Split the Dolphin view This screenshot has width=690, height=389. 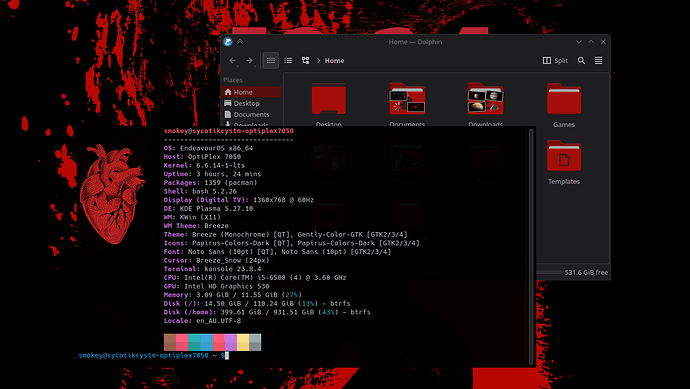point(555,61)
